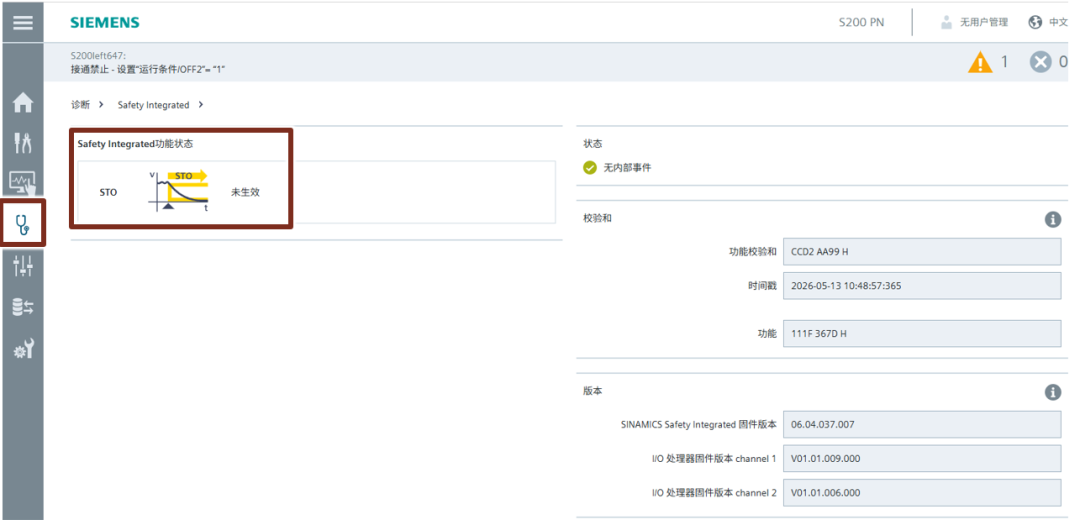
Task: Click the fault count number 0
Action: (1064, 62)
